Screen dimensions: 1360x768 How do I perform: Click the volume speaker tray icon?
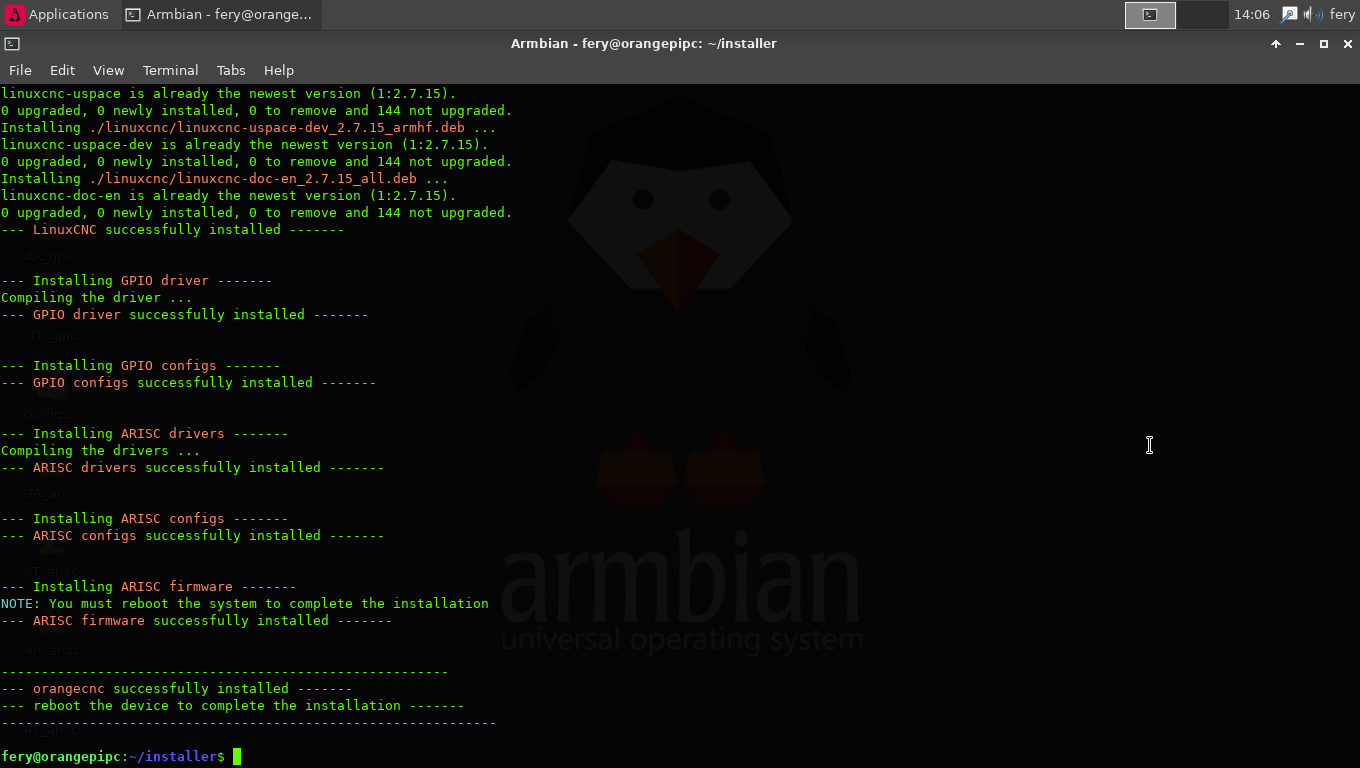click(1312, 14)
